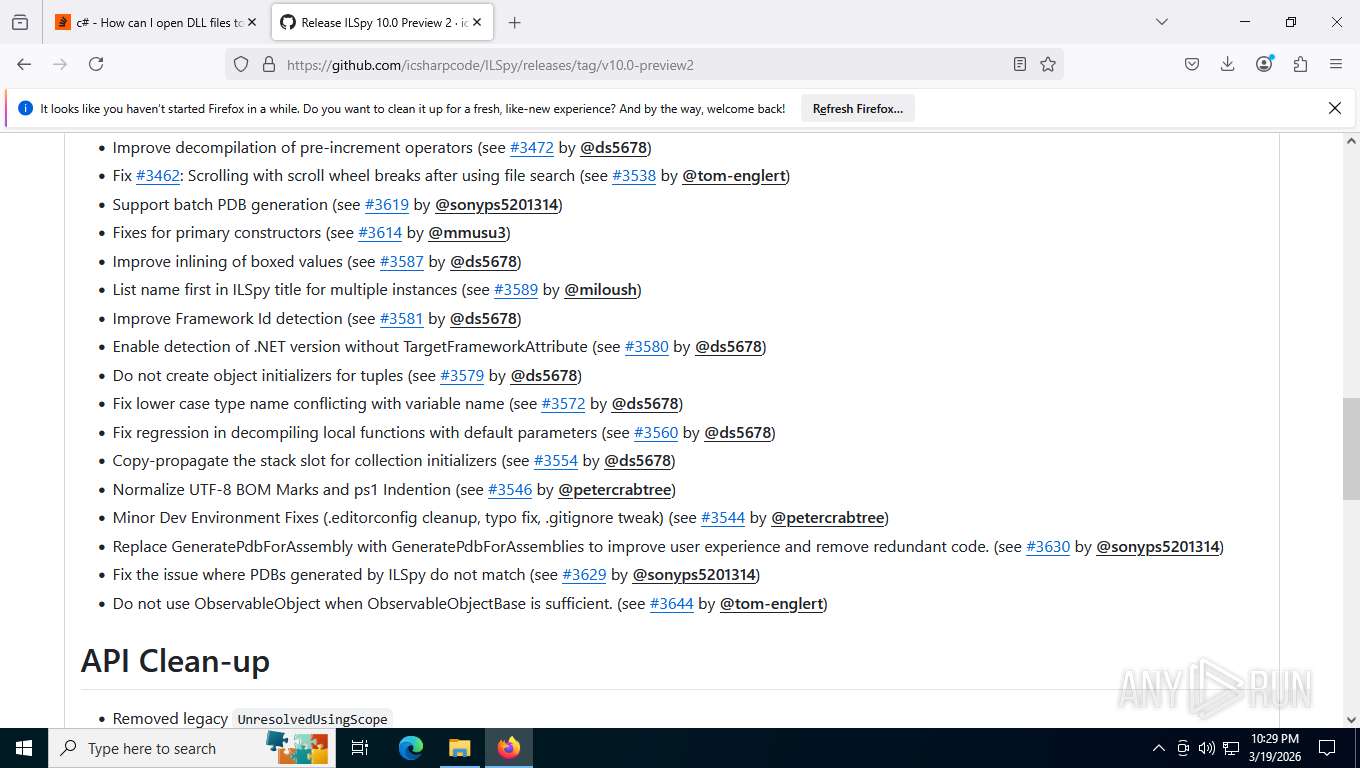Image resolution: width=1360 pixels, height=768 pixels.
Task: Open pull request #3538 link
Action: click(x=634, y=175)
